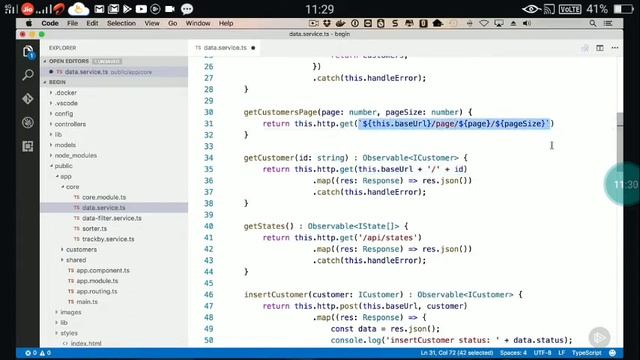Image resolution: width=640 pixels, height=360 pixels.
Task: Click the macOS volume icon
Action: (527, 23)
